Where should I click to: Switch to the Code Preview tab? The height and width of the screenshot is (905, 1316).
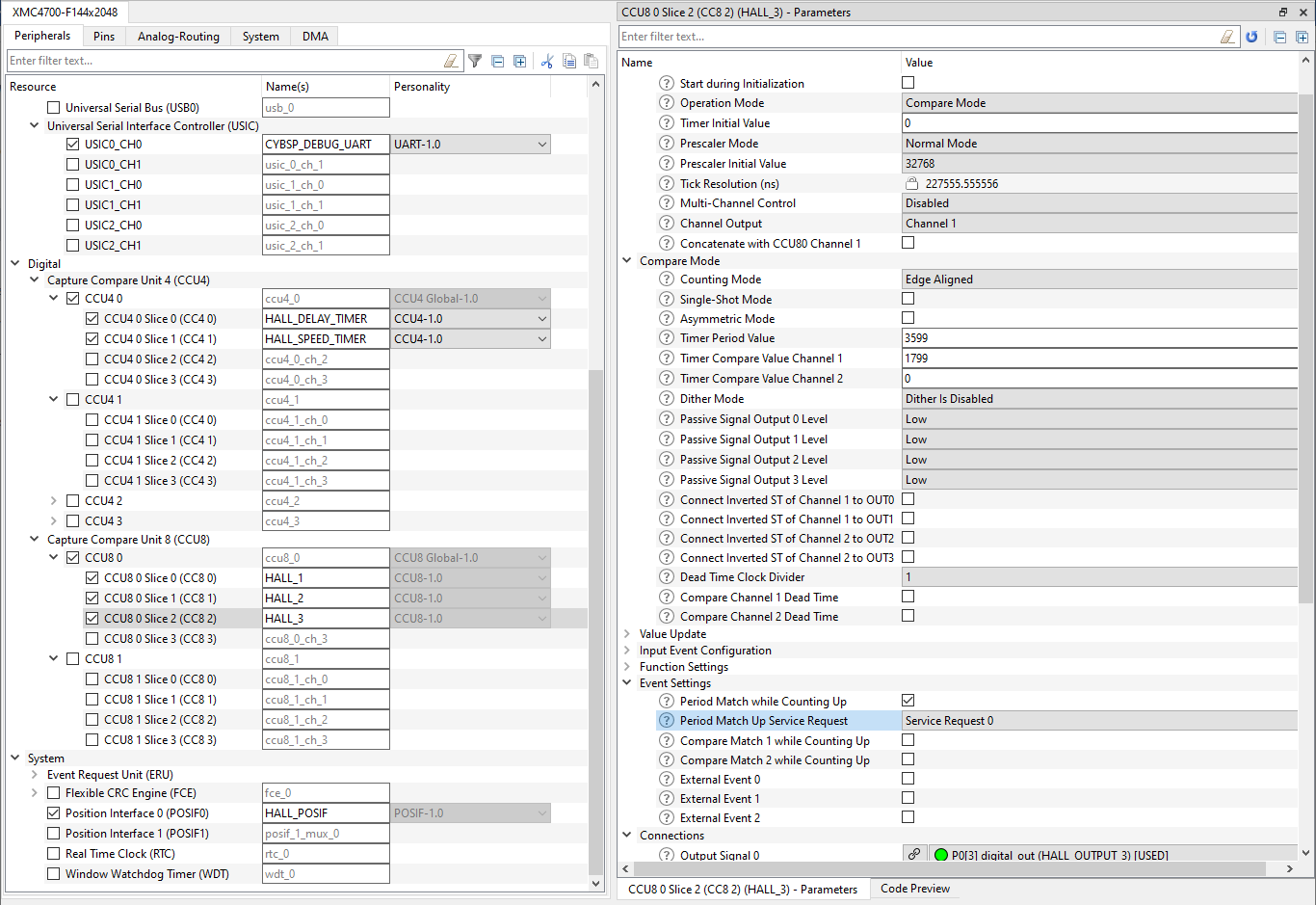point(915,889)
